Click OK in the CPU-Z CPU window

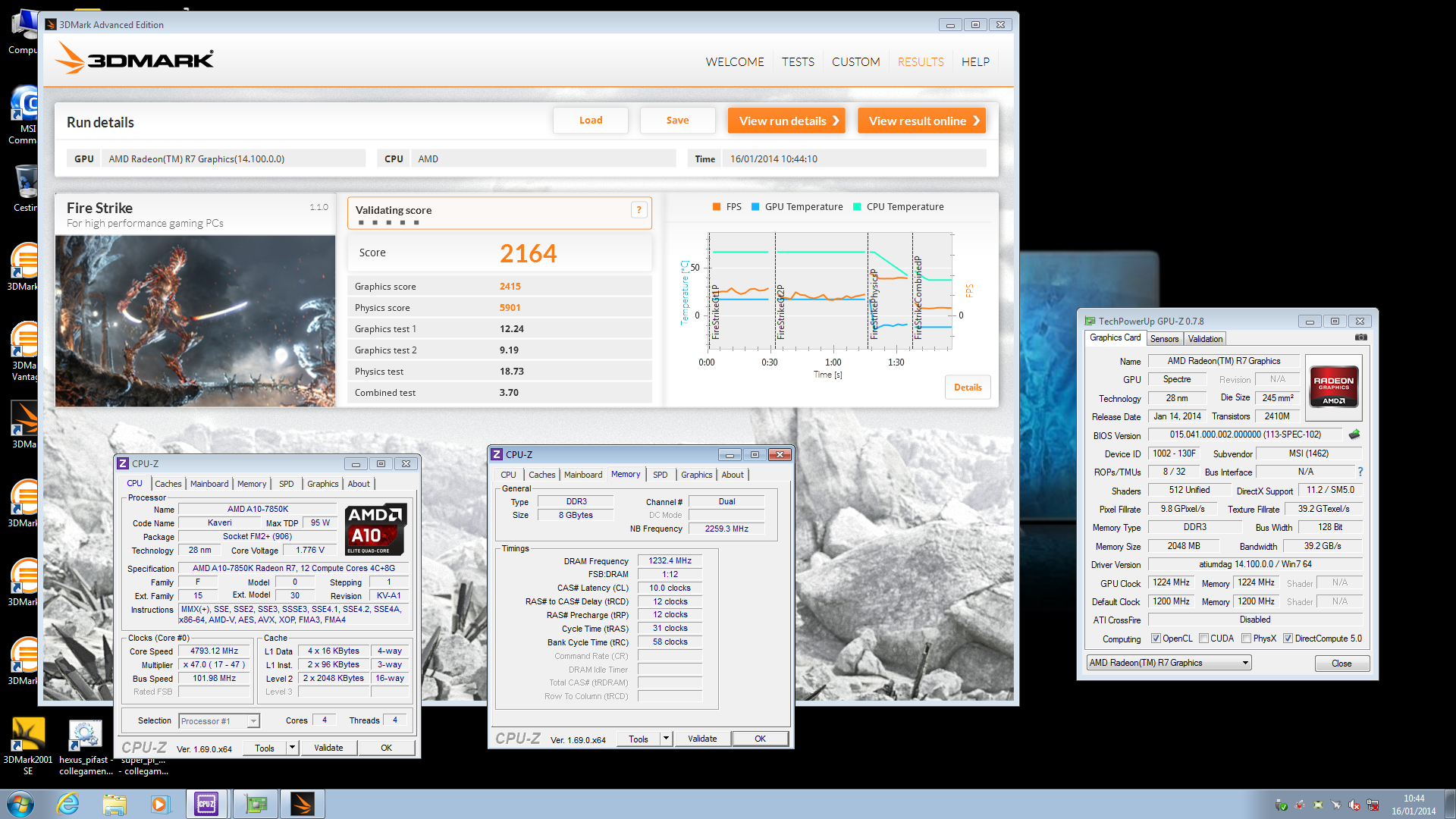(x=386, y=748)
